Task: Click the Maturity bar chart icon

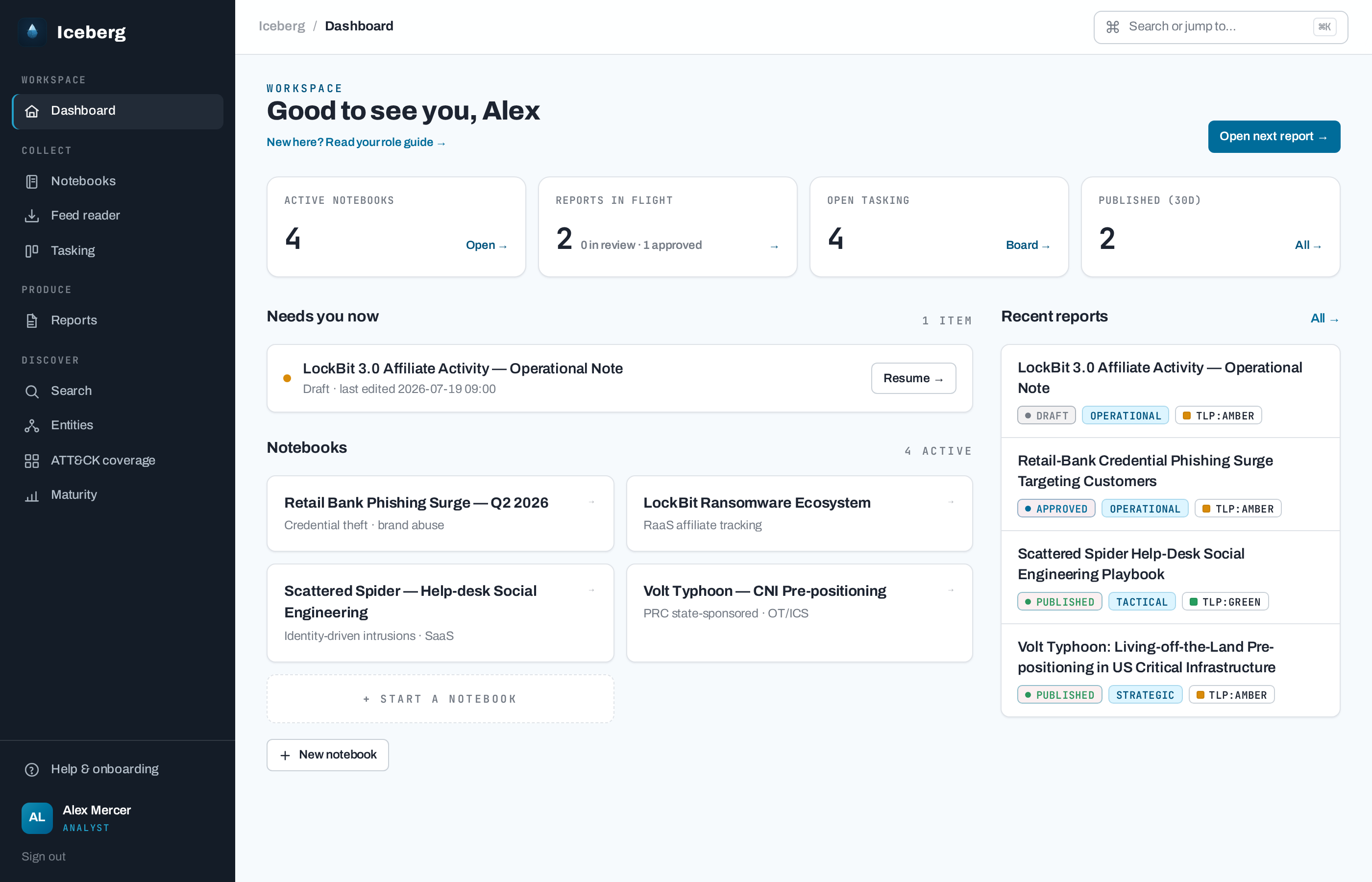Action: (32, 495)
